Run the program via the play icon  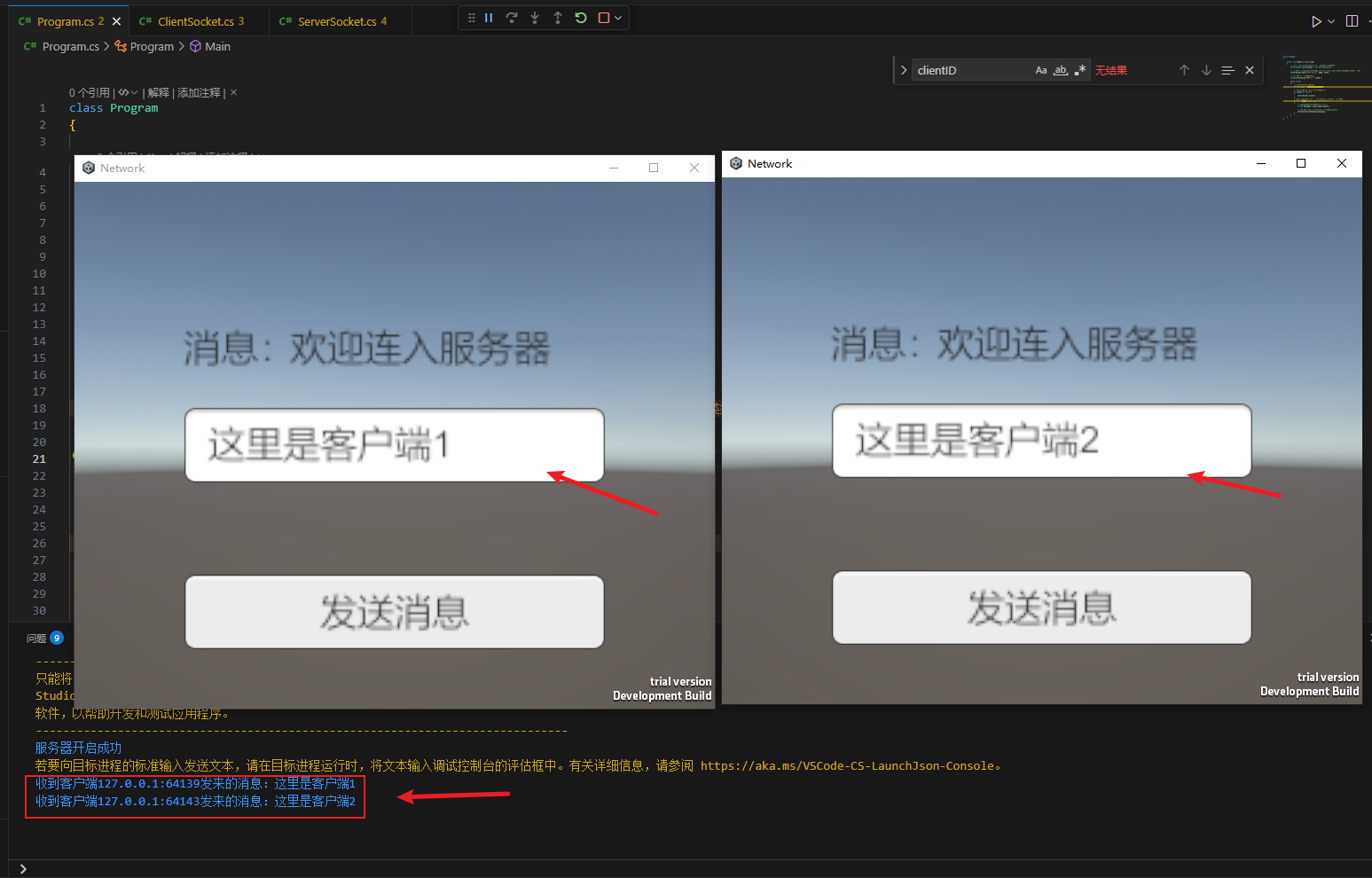[1316, 20]
